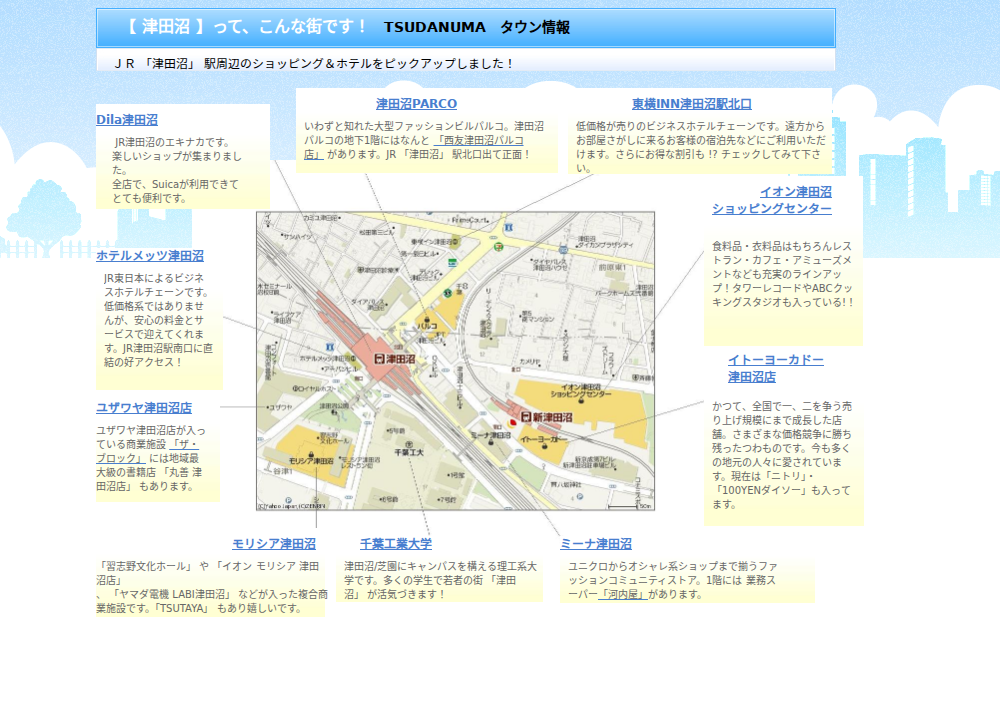This screenshot has height=721, width=1000.
Task: Open the 「西友津田沼パルコ店」 inline link
Action: [x=478, y=140]
